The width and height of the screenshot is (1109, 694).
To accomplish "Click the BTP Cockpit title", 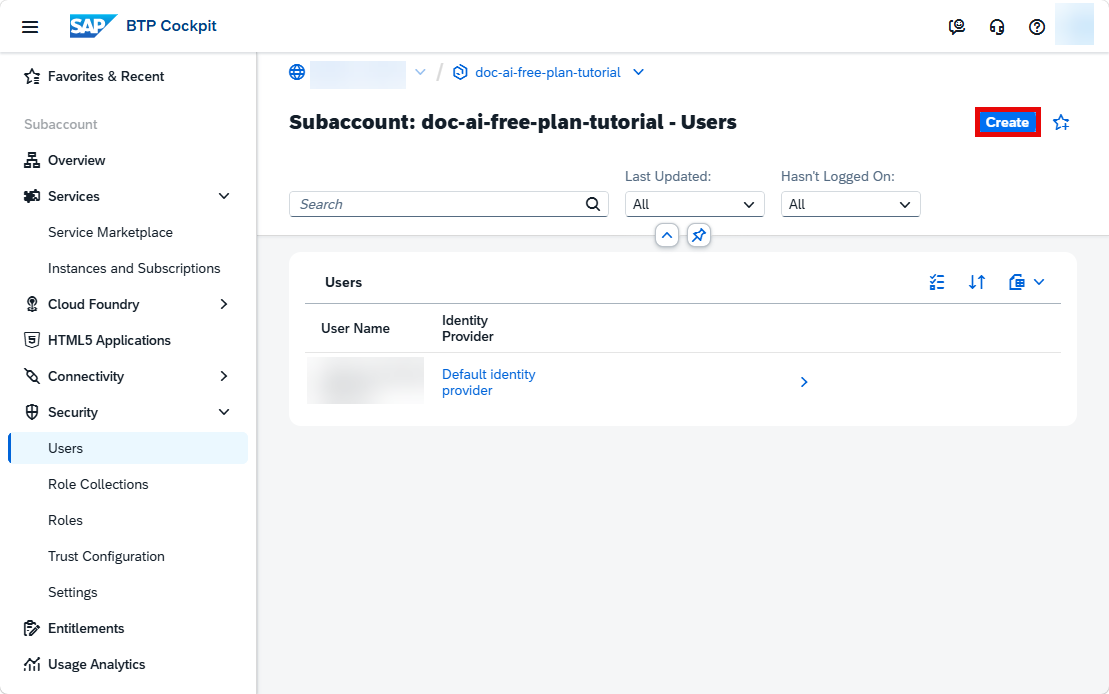I will (171, 26).
